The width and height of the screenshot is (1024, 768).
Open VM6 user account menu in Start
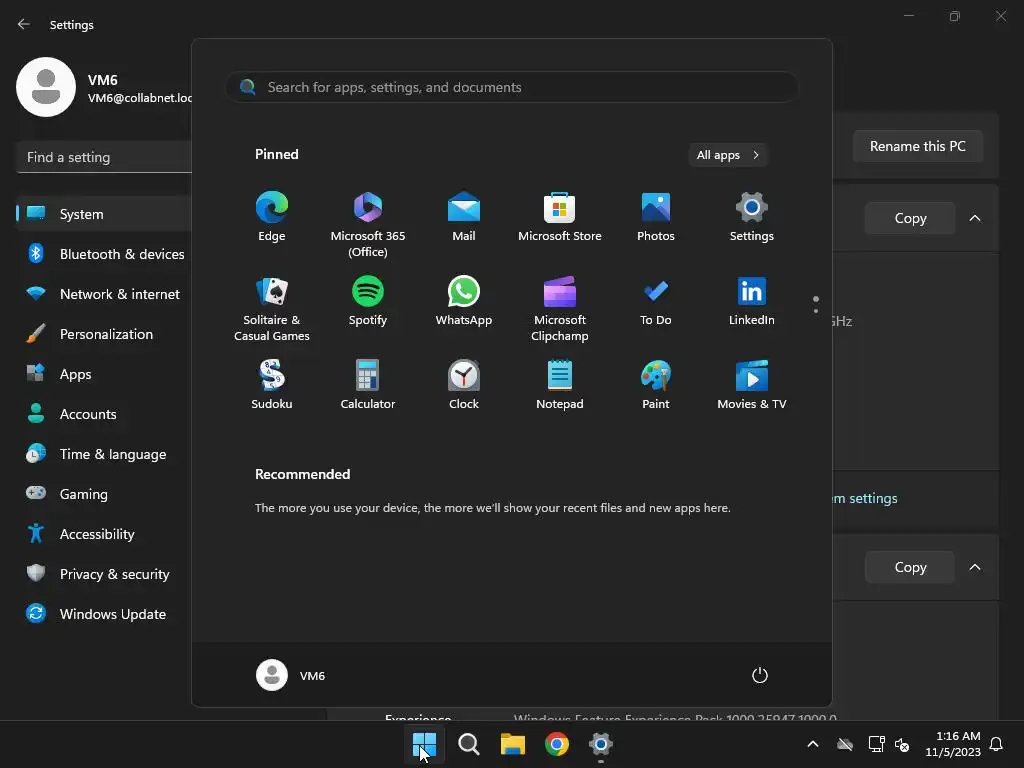291,675
